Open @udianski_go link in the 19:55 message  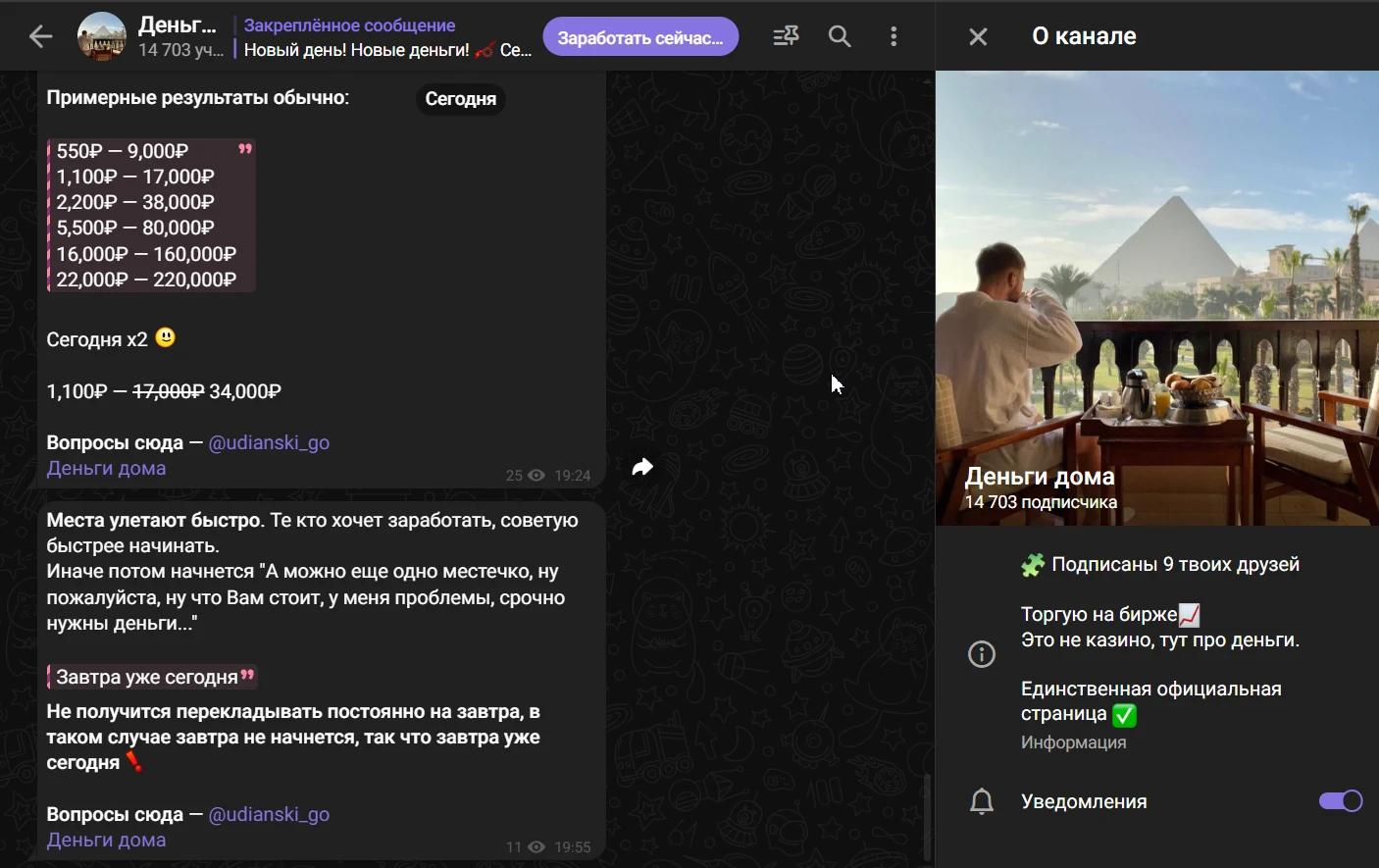(269, 814)
